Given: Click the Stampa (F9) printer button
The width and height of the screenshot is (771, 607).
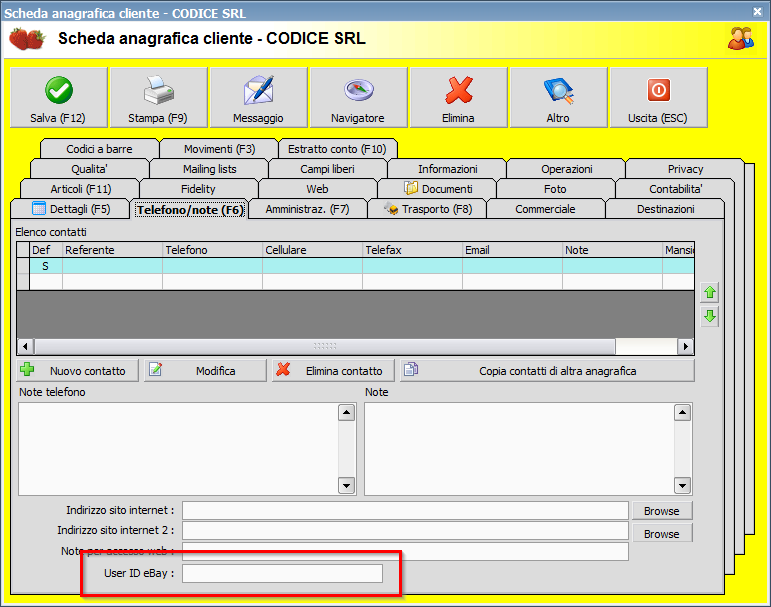Looking at the screenshot, I should pos(158,97).
